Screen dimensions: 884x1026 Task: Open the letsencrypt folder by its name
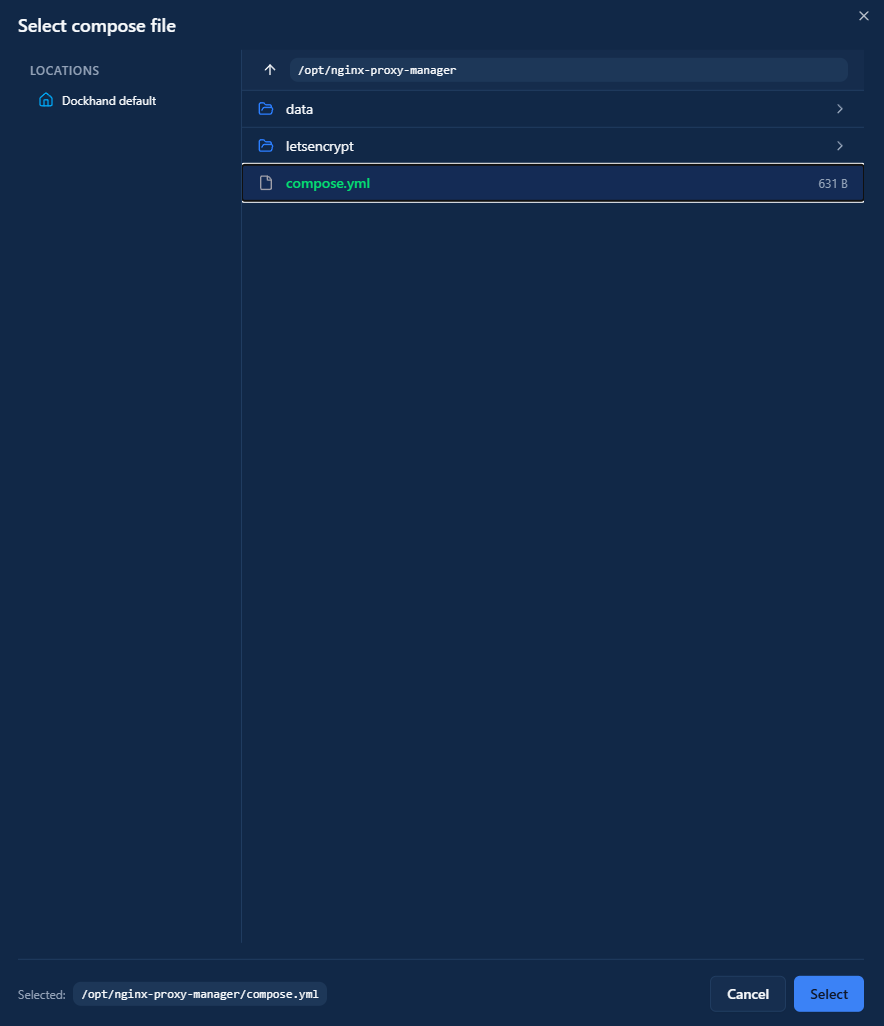(x=319, y=146)
